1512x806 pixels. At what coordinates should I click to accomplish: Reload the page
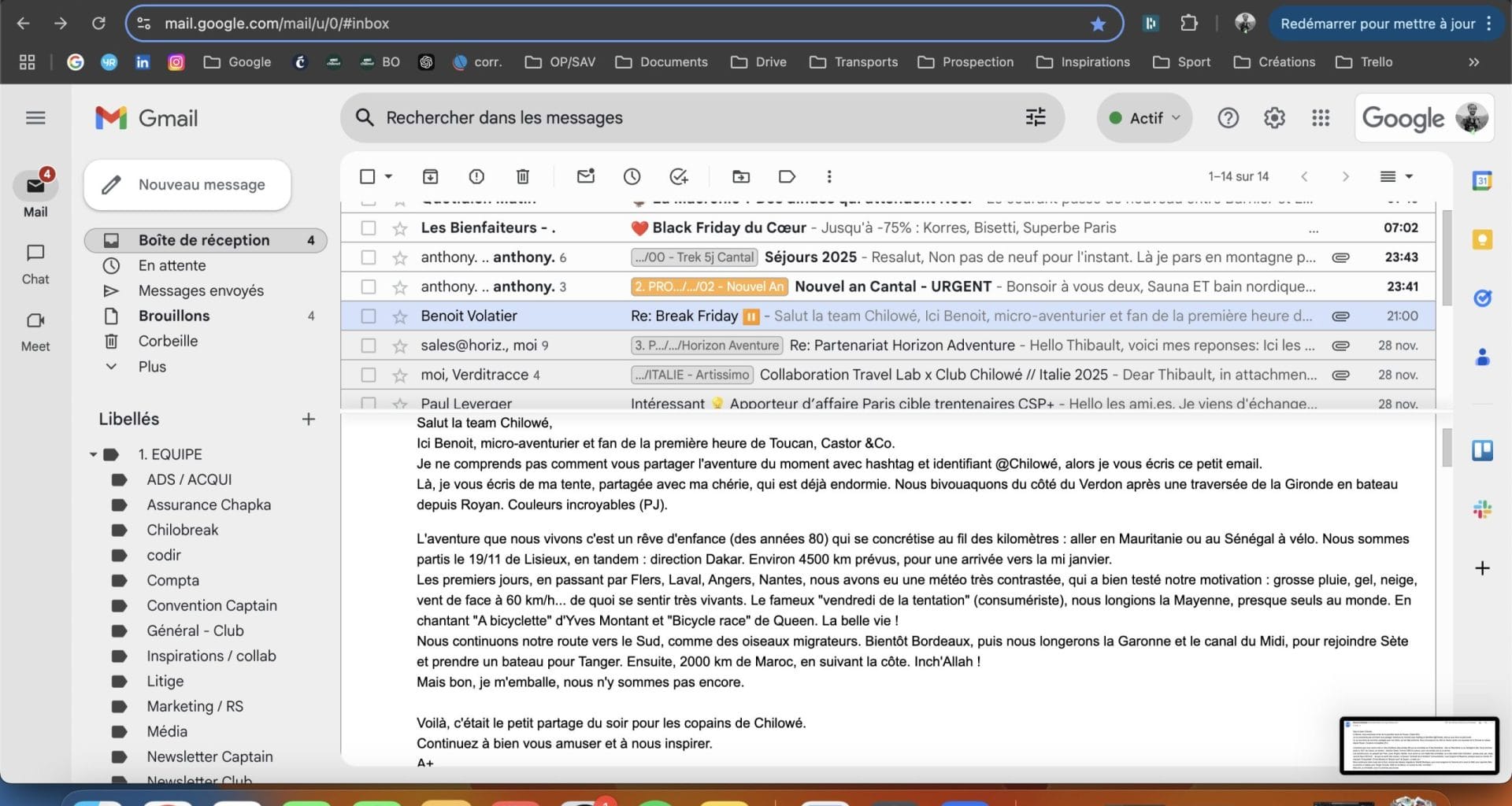tap(98, 24)
